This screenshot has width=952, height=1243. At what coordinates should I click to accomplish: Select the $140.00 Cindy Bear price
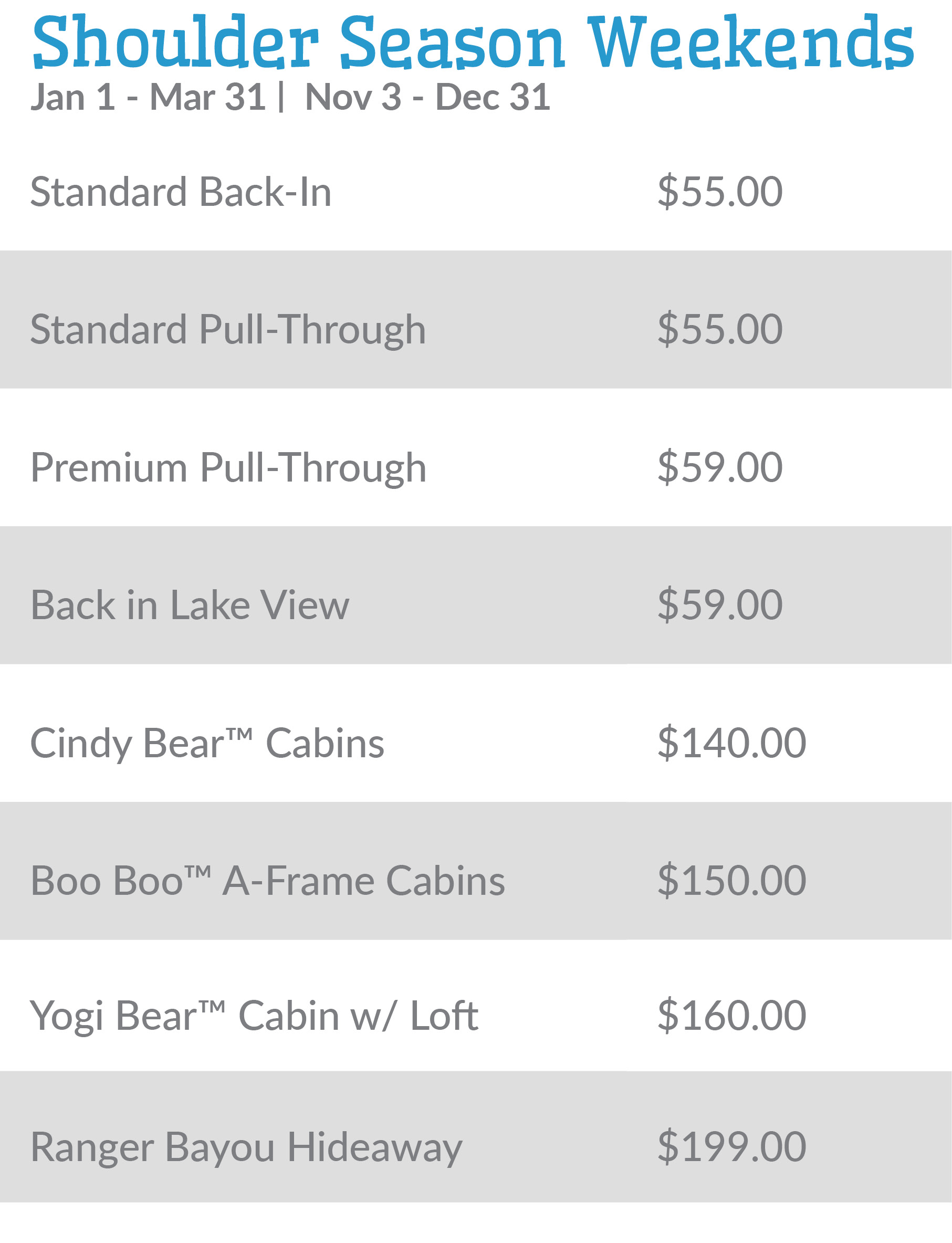(731, 743)
